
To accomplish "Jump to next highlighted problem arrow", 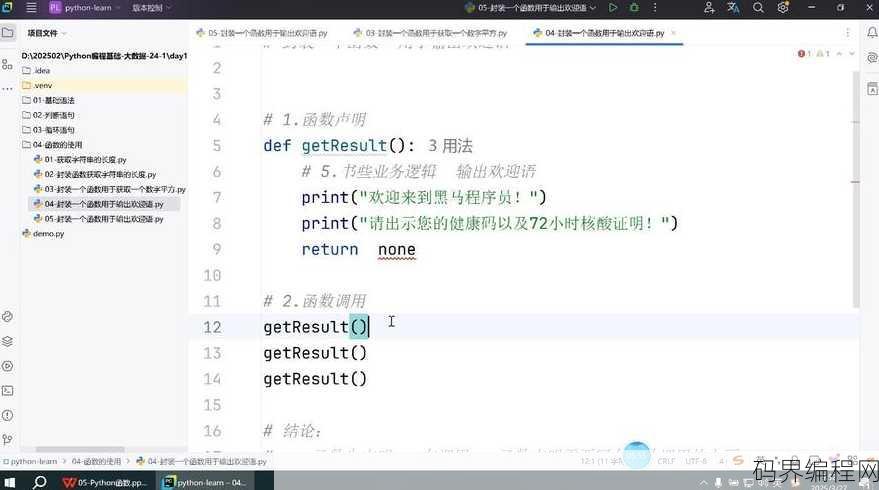I will pos(852,54).
